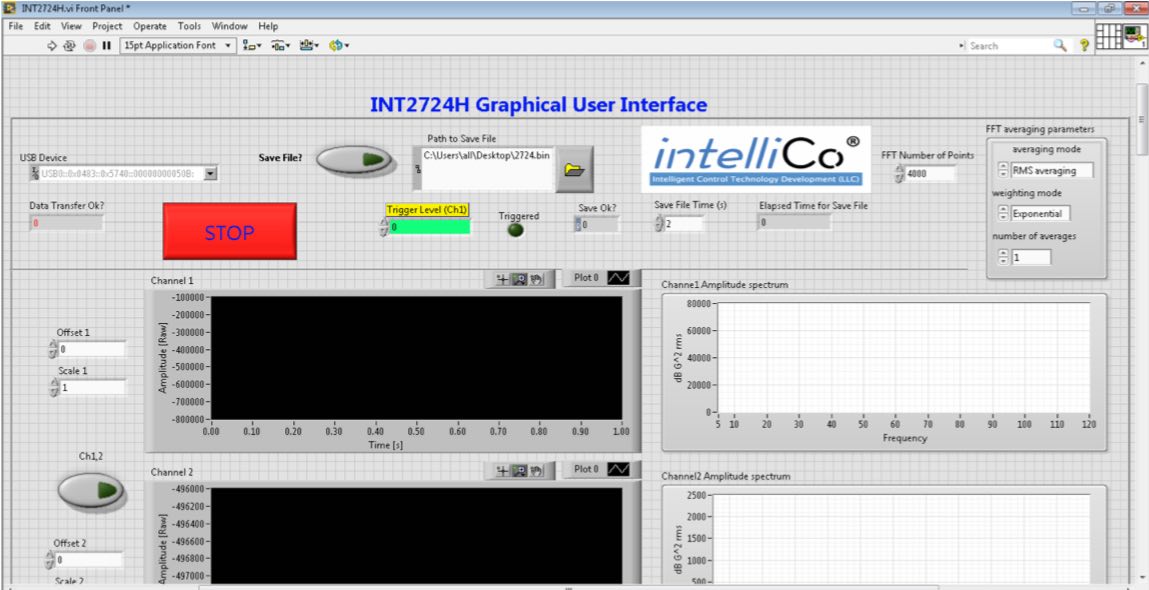Open the 15pt Application Font dropdown
This screenshot has width=1149, height=590.
tap(178, 46)
